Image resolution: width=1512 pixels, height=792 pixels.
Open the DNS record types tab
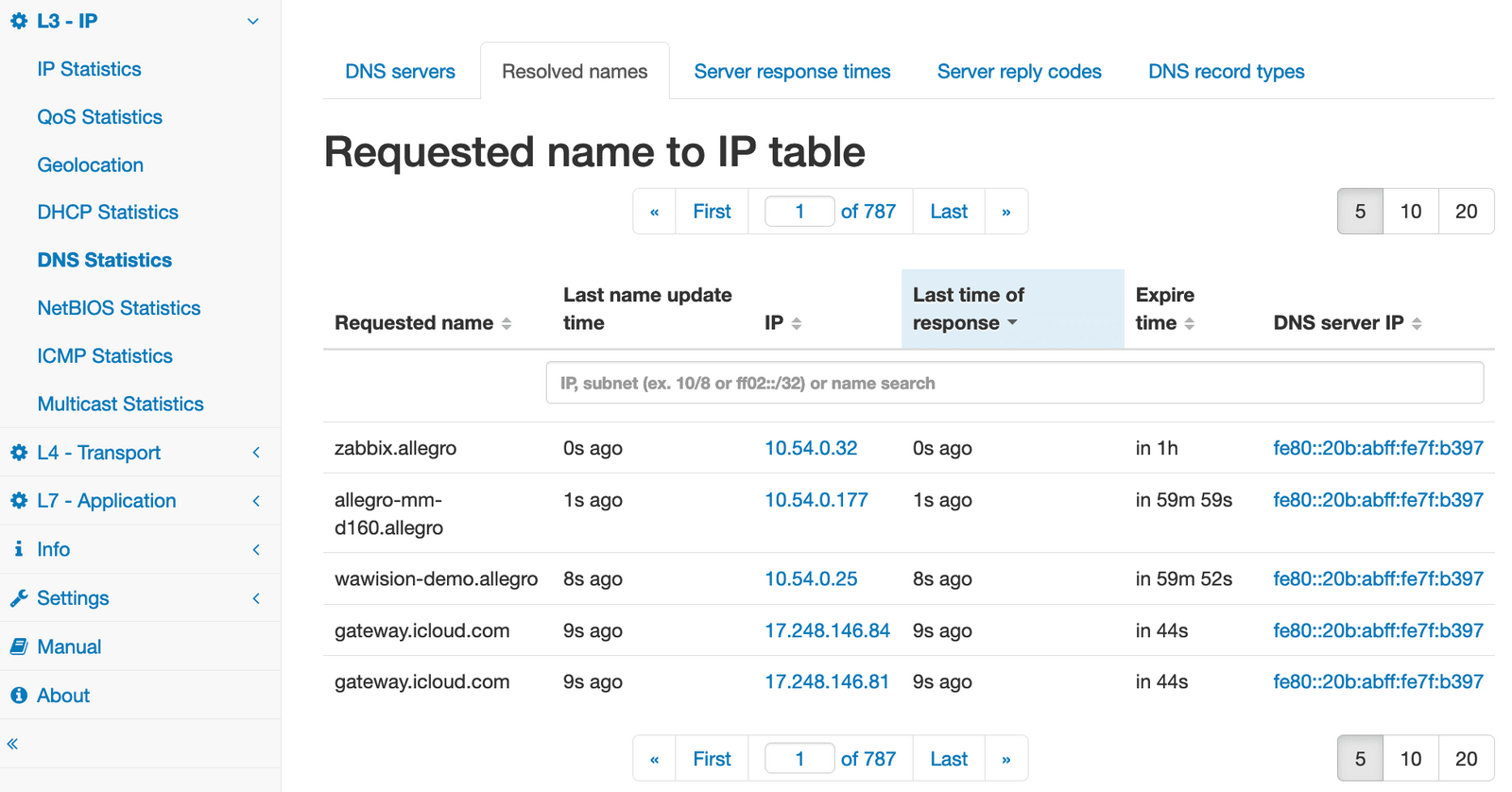click(1226, 72)
